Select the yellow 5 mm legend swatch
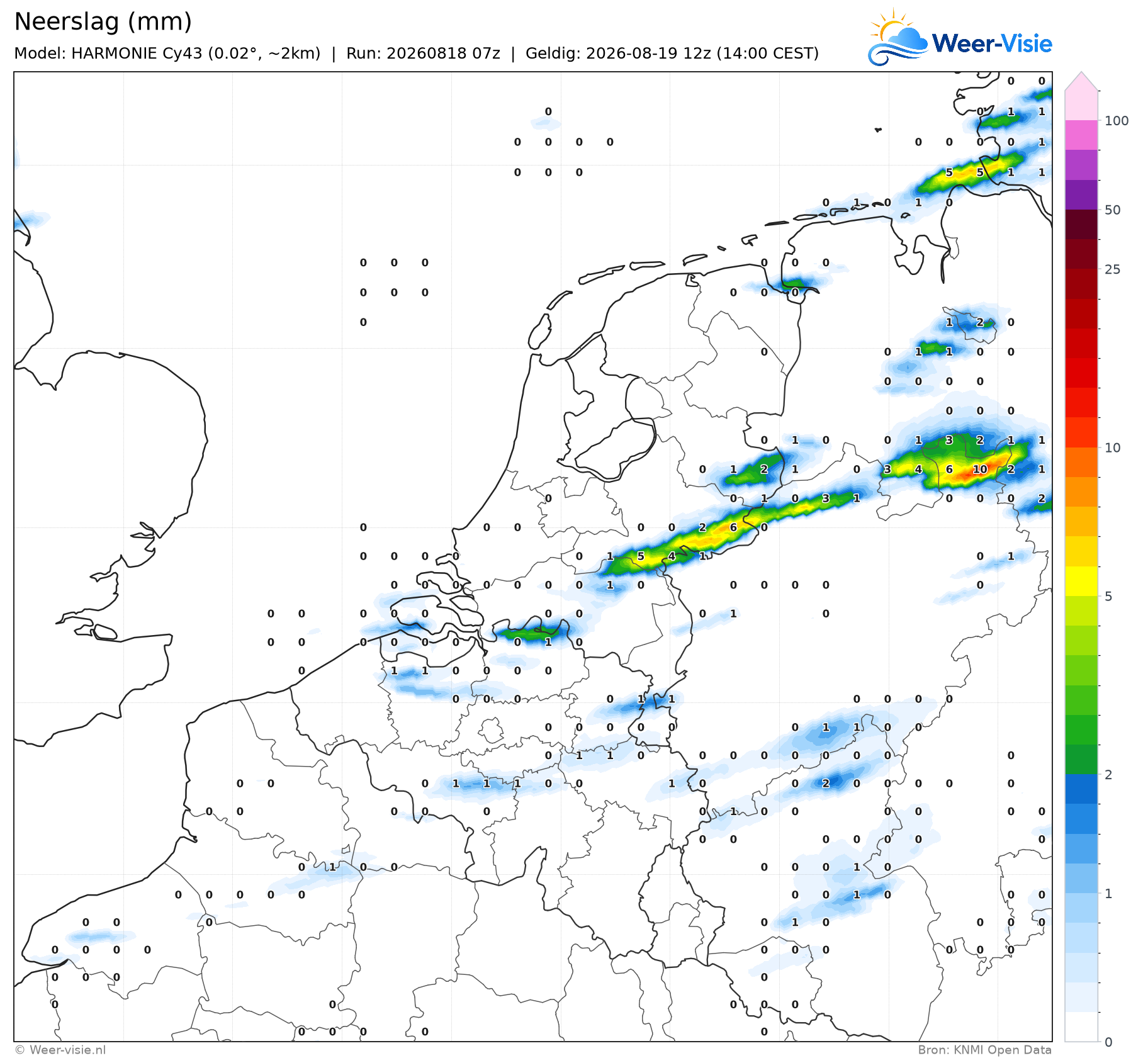 pyautogui.click(x=1081, y=581)
